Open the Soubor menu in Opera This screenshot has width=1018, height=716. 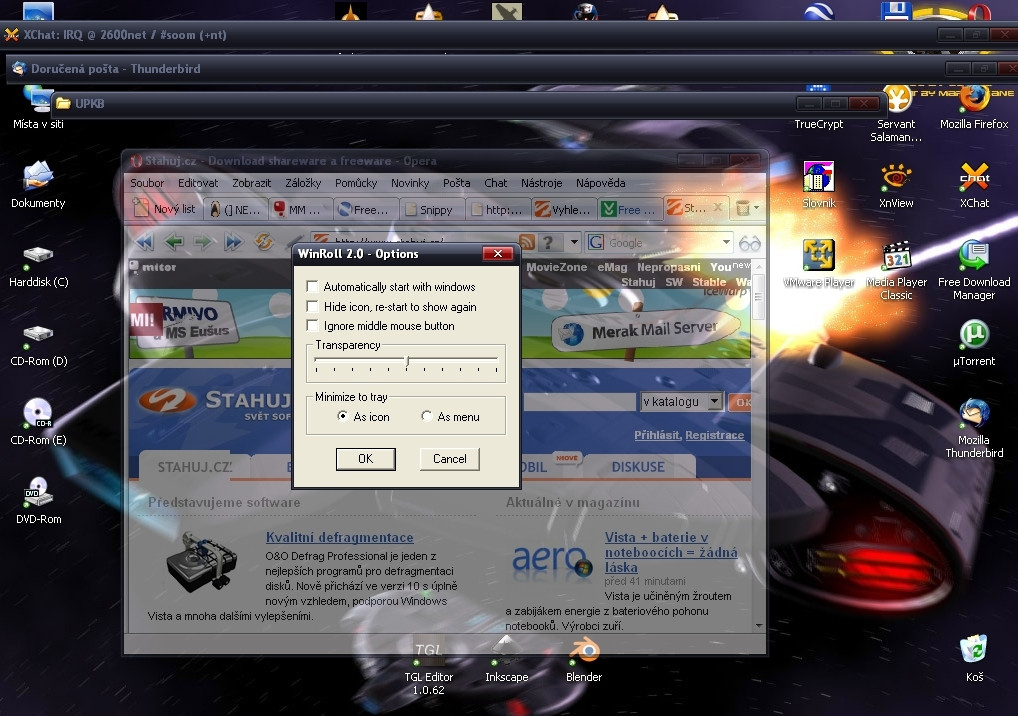(147, 183)
